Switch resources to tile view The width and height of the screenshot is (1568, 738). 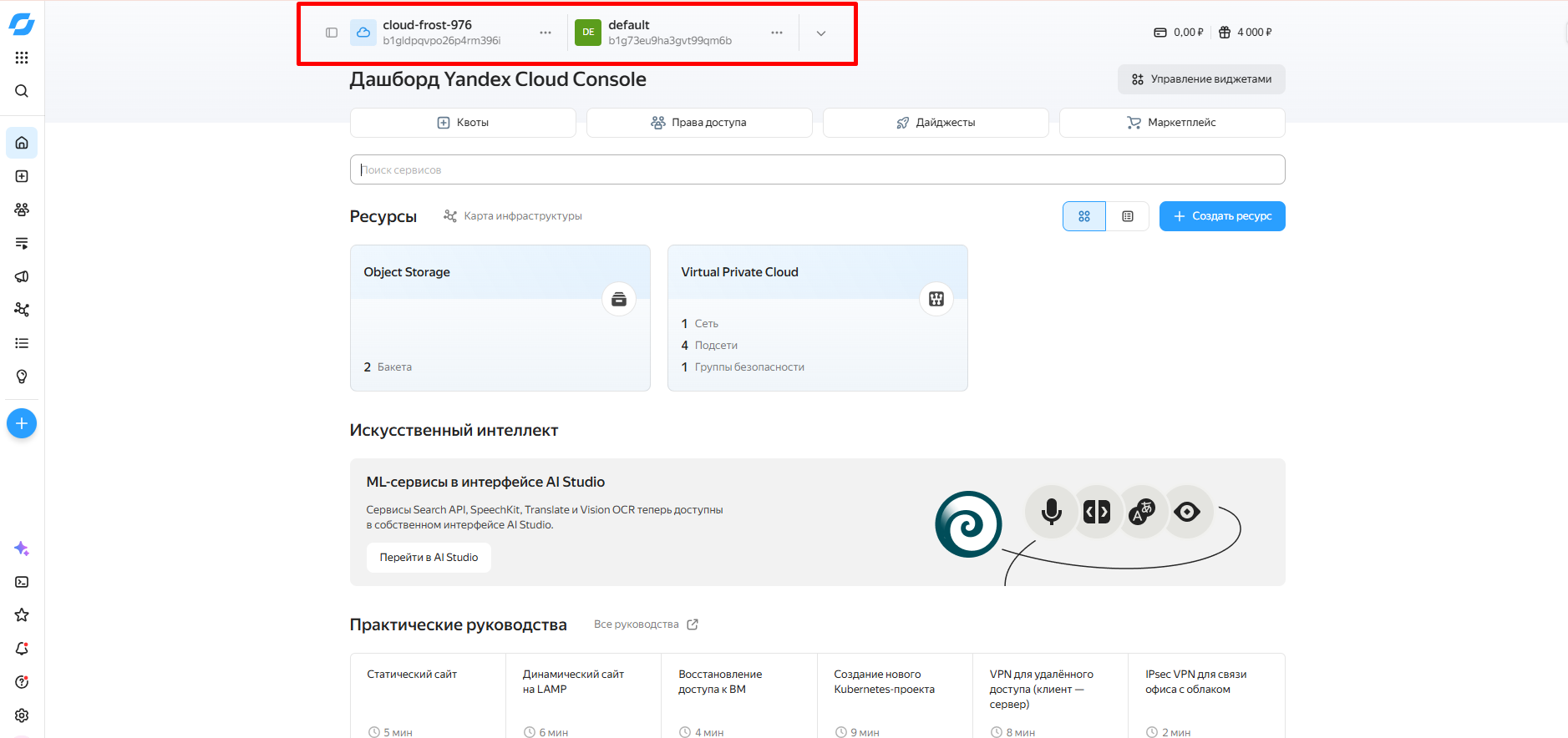tap(1083, 216)
